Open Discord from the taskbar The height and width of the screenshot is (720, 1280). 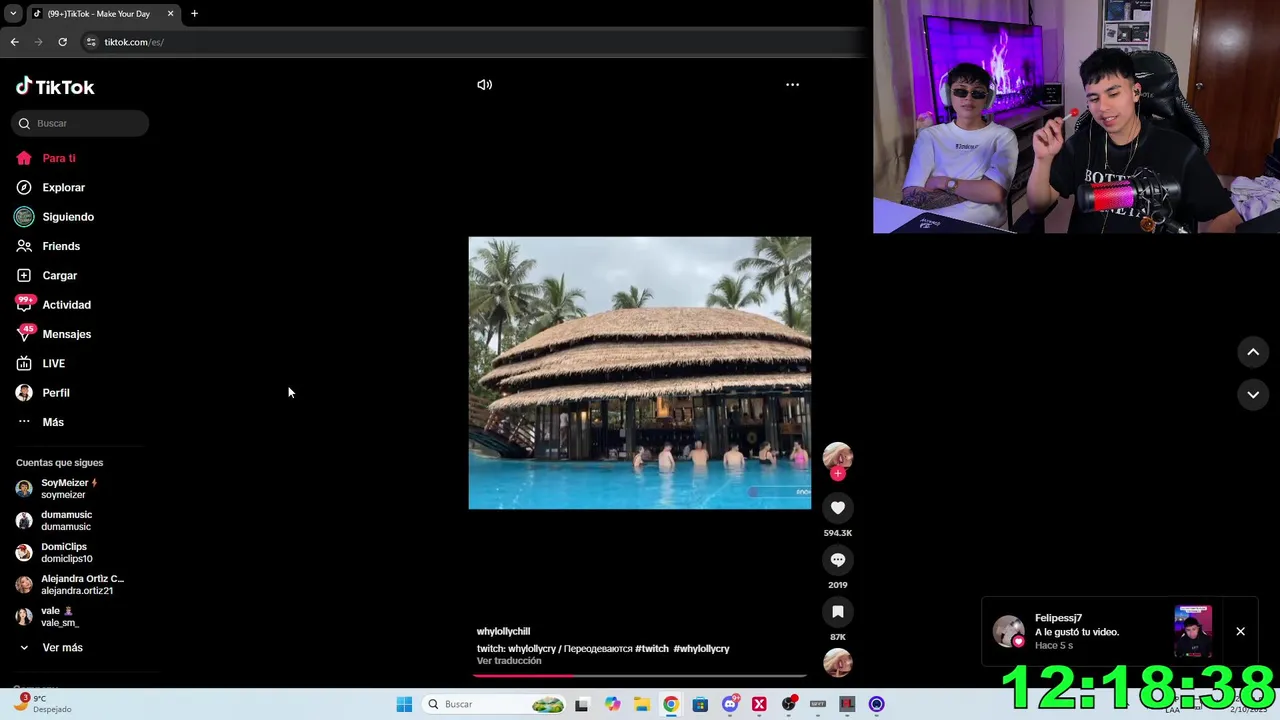coord(730,704)
